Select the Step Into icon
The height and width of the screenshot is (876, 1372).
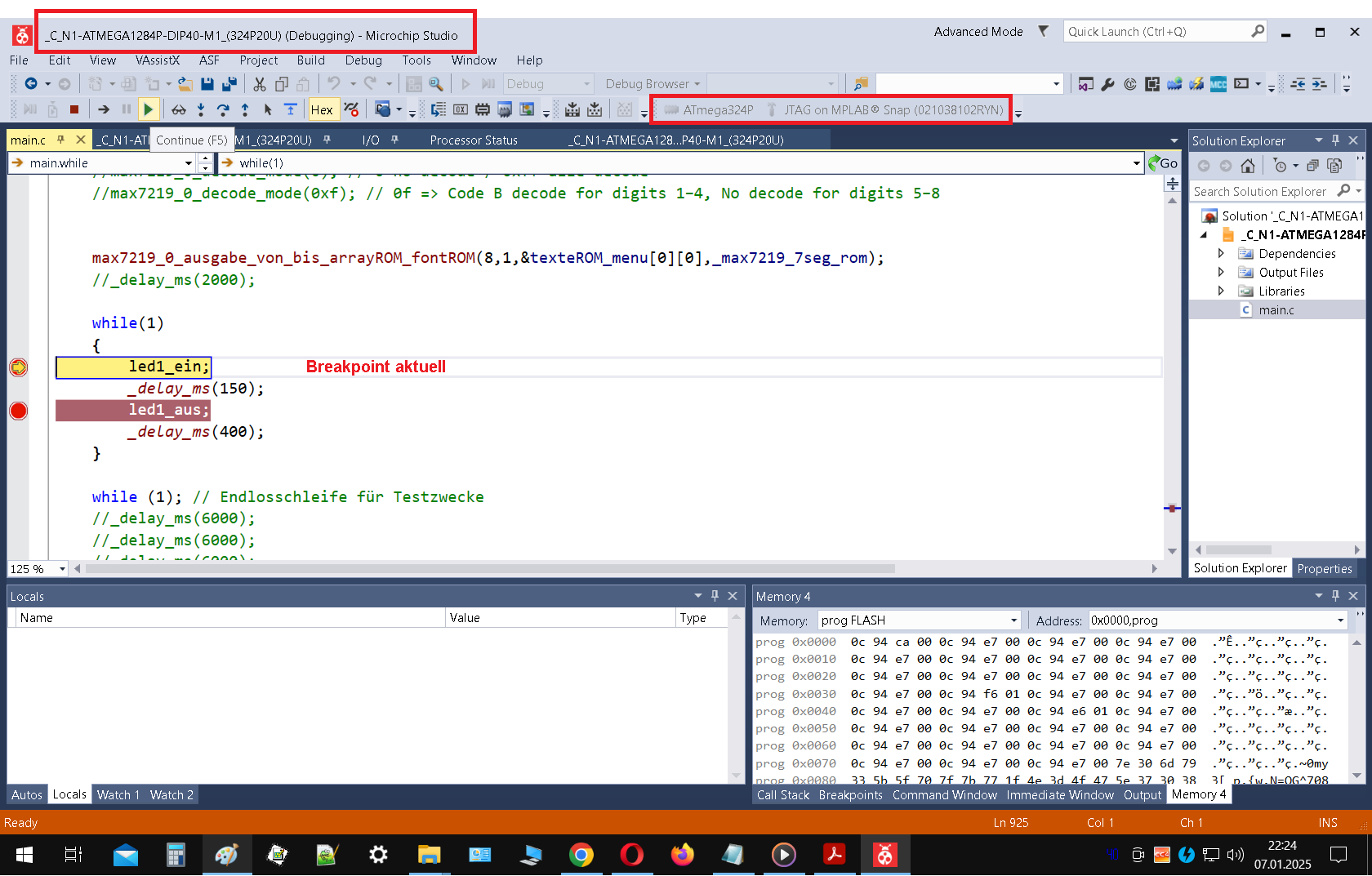click(x=201, y=109)
